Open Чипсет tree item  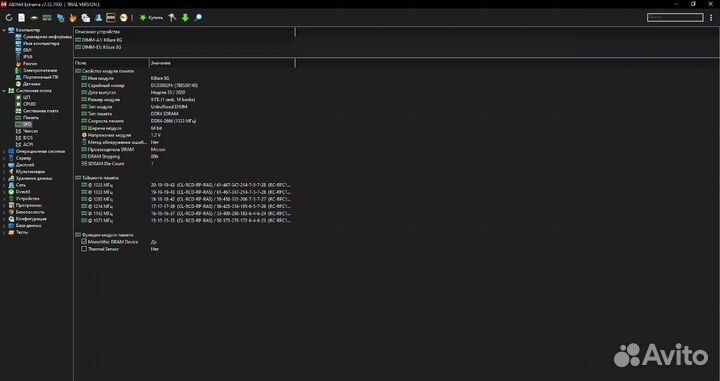click(30, 131)
